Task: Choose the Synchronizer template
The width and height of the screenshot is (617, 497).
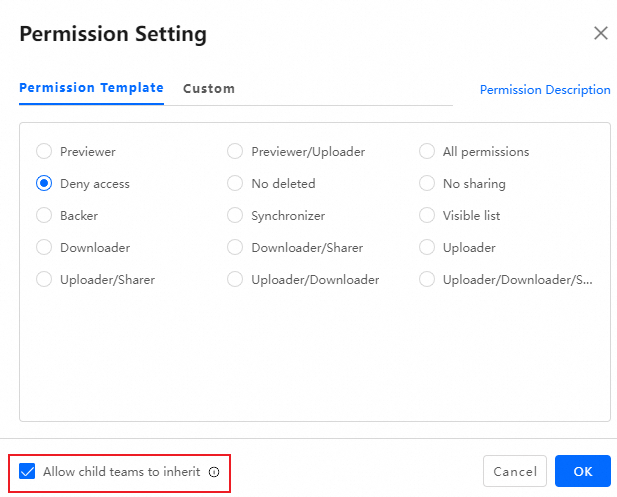Action: (x=235, y=216)
